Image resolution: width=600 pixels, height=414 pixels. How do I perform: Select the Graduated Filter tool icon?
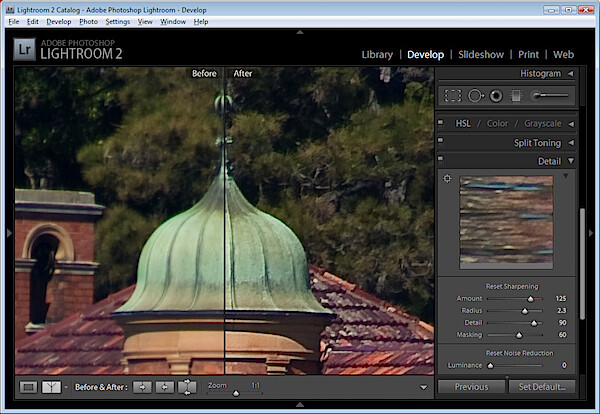(x=516, y=96)
